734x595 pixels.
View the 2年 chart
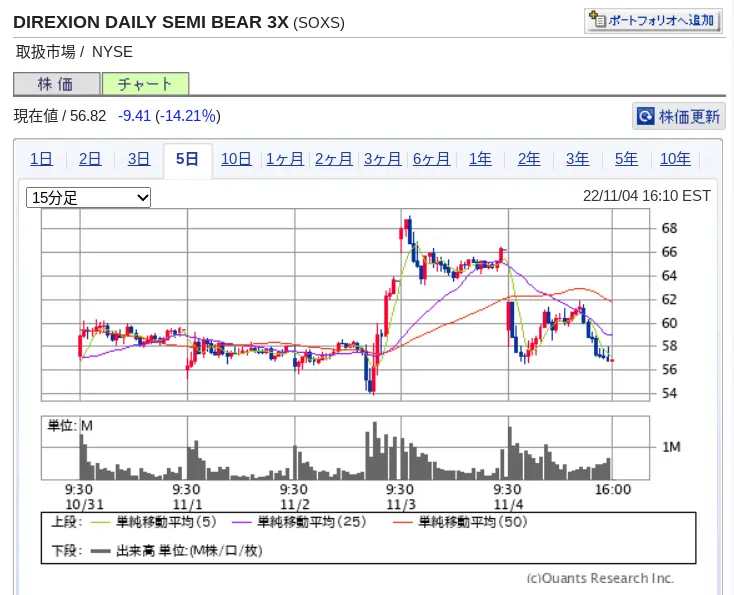click(529, 159)
